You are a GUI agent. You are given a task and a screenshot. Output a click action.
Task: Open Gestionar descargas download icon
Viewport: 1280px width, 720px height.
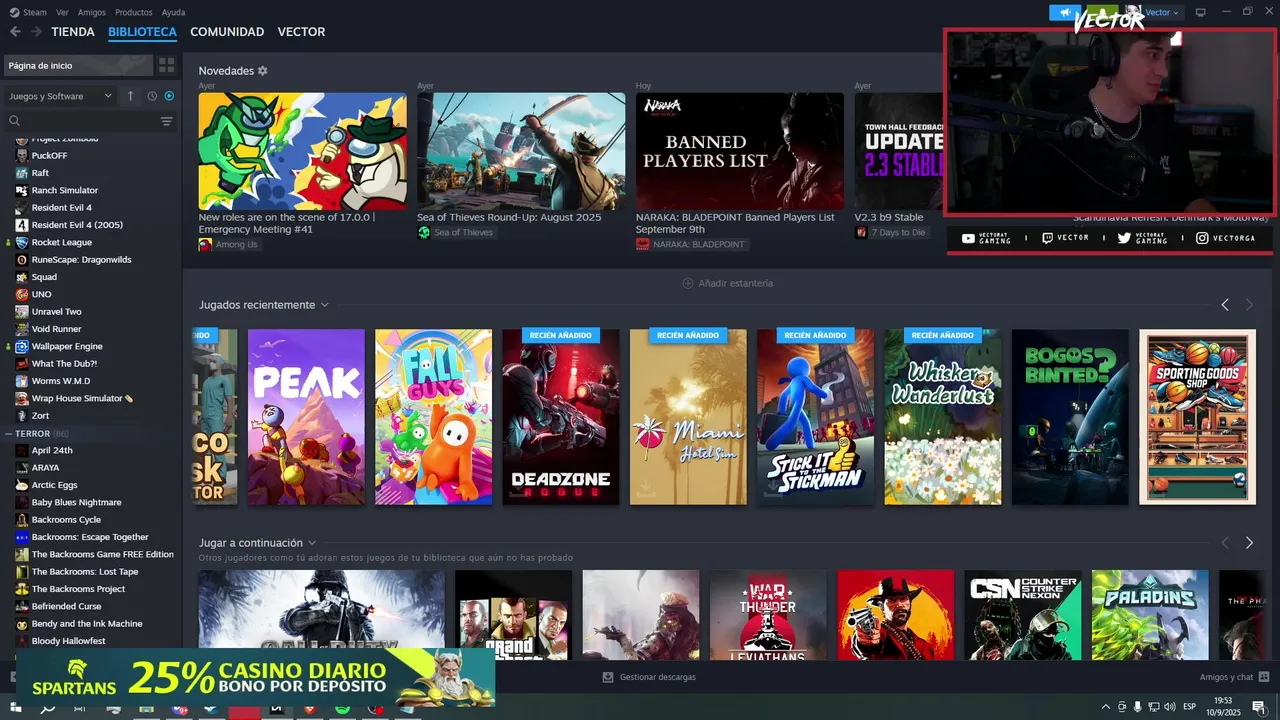[608, 677]
